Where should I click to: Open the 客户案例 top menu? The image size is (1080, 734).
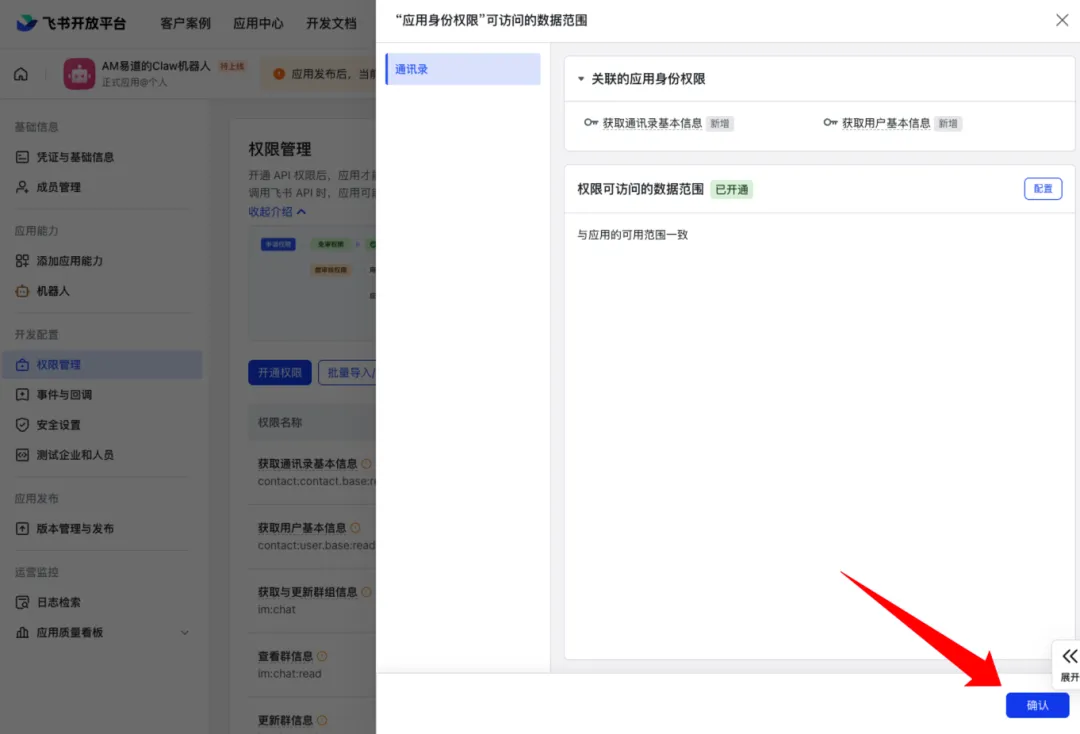(185, 23)
